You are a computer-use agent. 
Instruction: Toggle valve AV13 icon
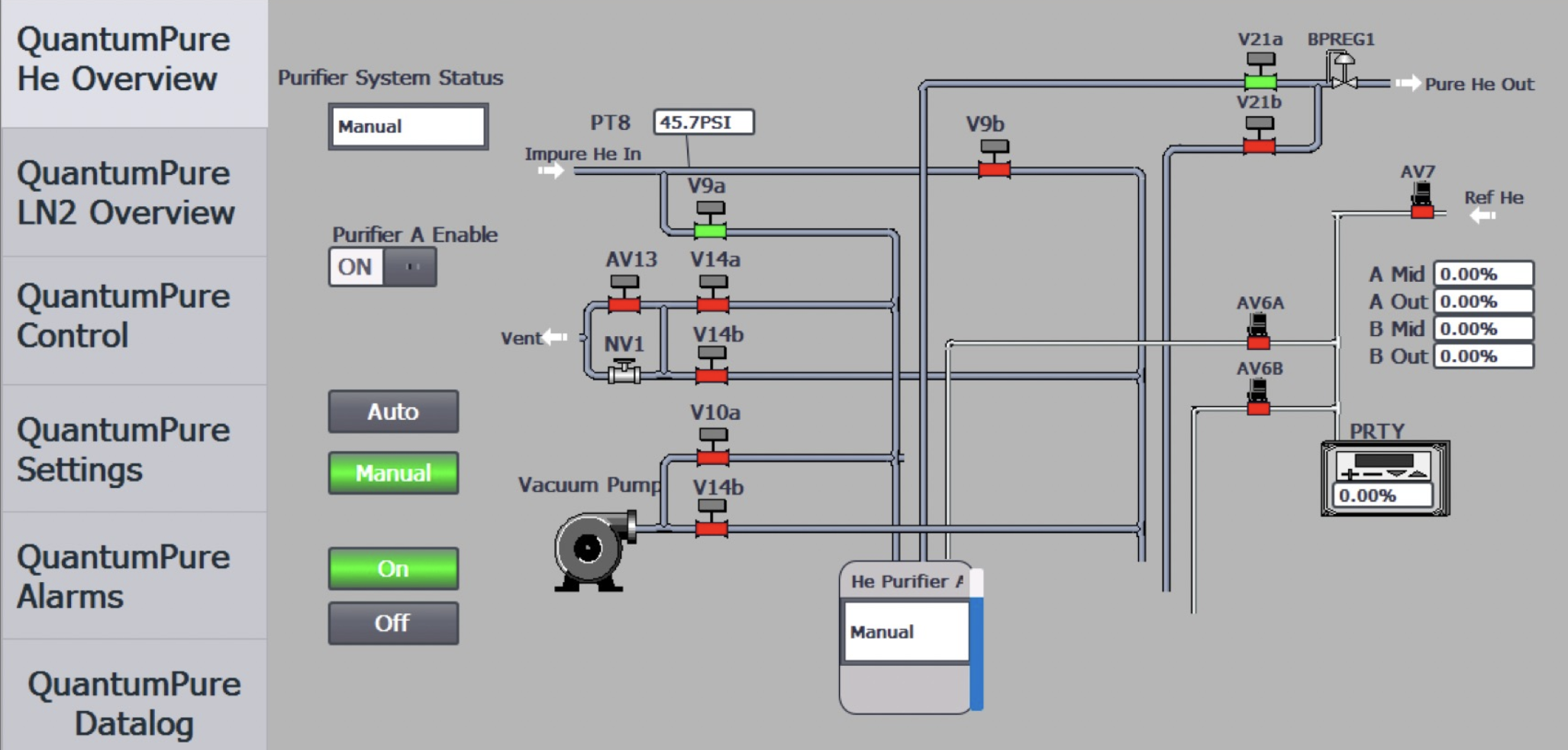(x=624, y=295)
